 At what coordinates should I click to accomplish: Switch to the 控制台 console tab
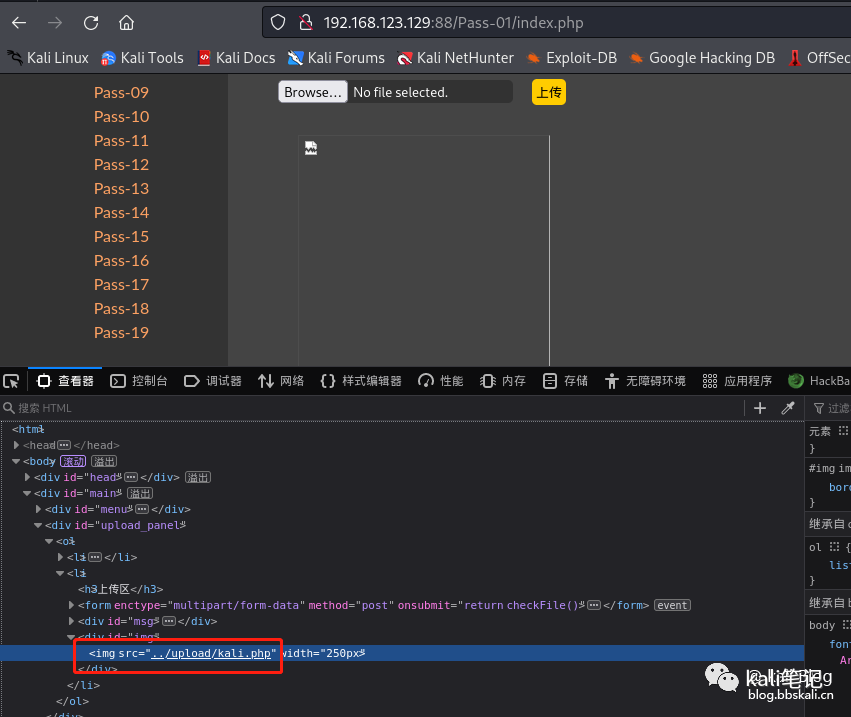[x=139, y=381]
